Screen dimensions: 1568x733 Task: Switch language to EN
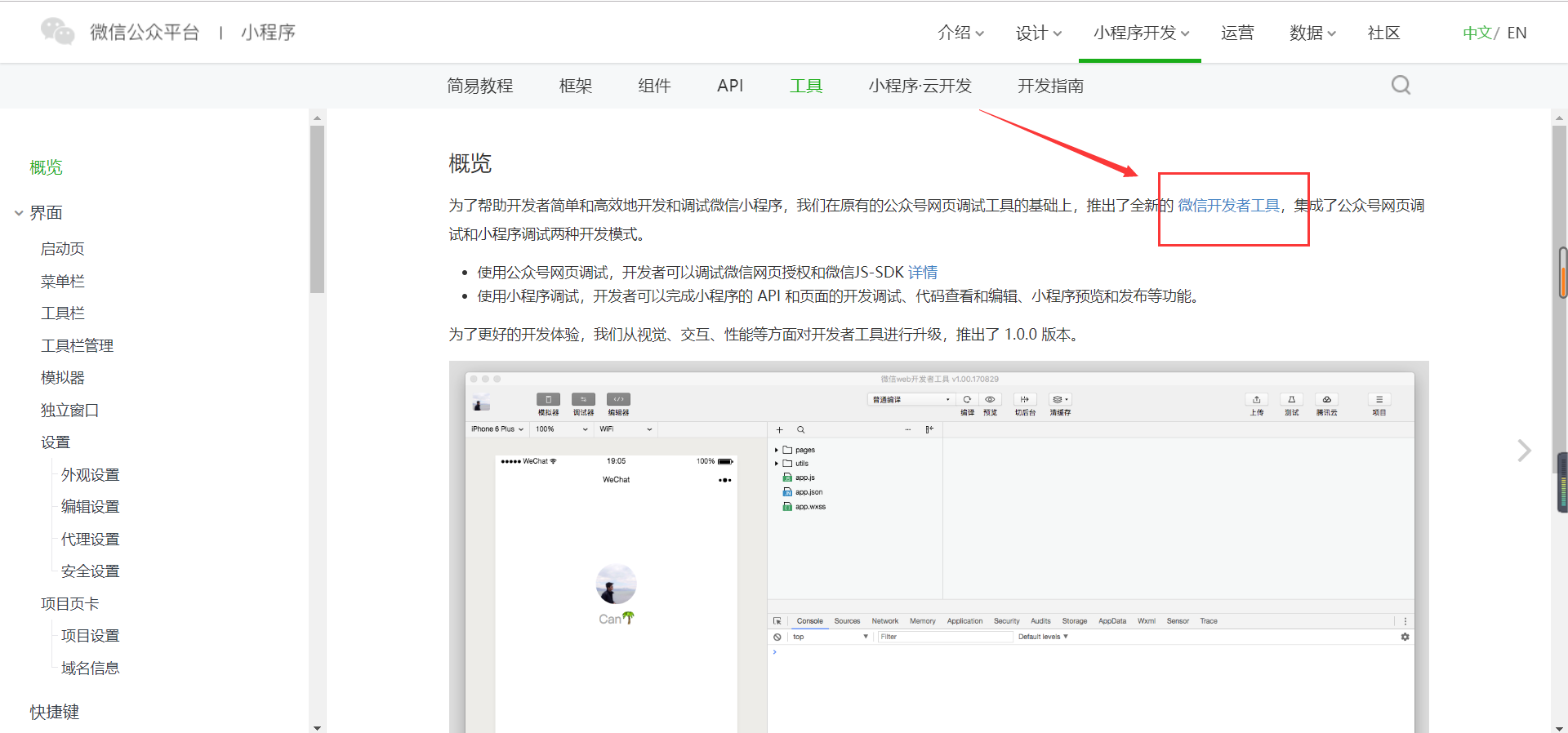pos(1517,33)
